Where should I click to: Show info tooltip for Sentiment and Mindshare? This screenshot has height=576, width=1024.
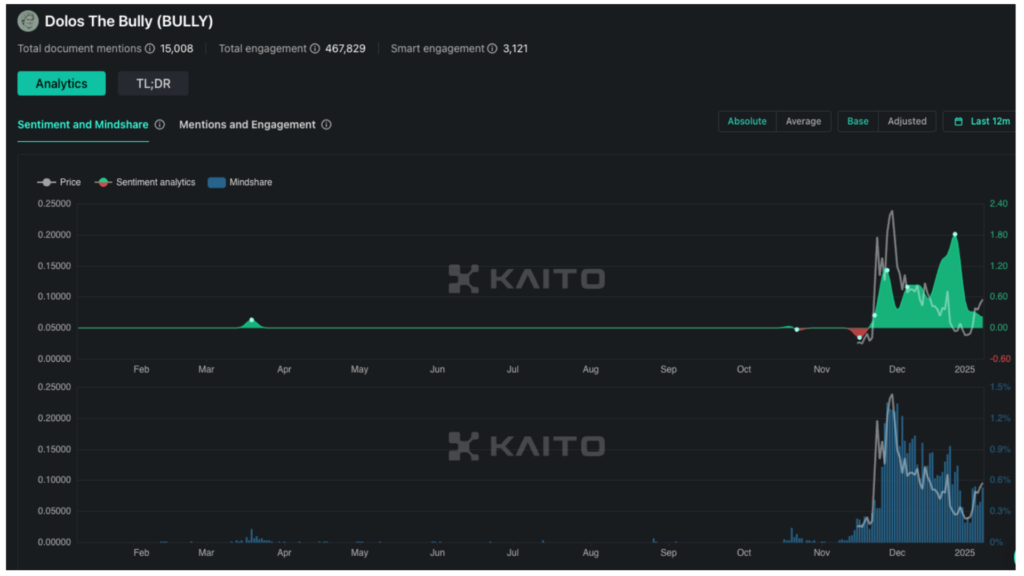coord(159,125)
